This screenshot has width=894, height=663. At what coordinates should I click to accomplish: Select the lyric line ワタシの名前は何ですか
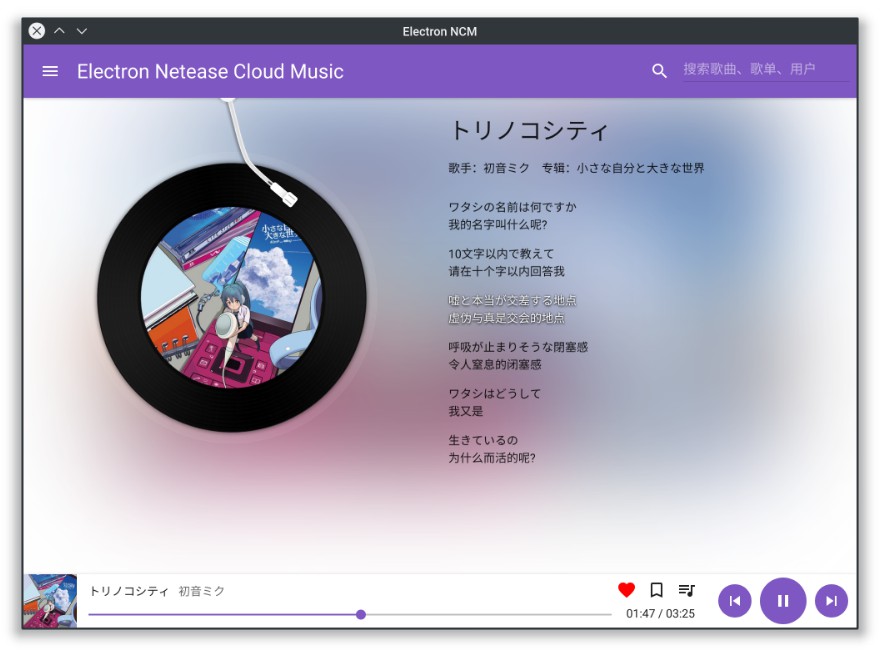pyautogui.click(x=512, y=207)
